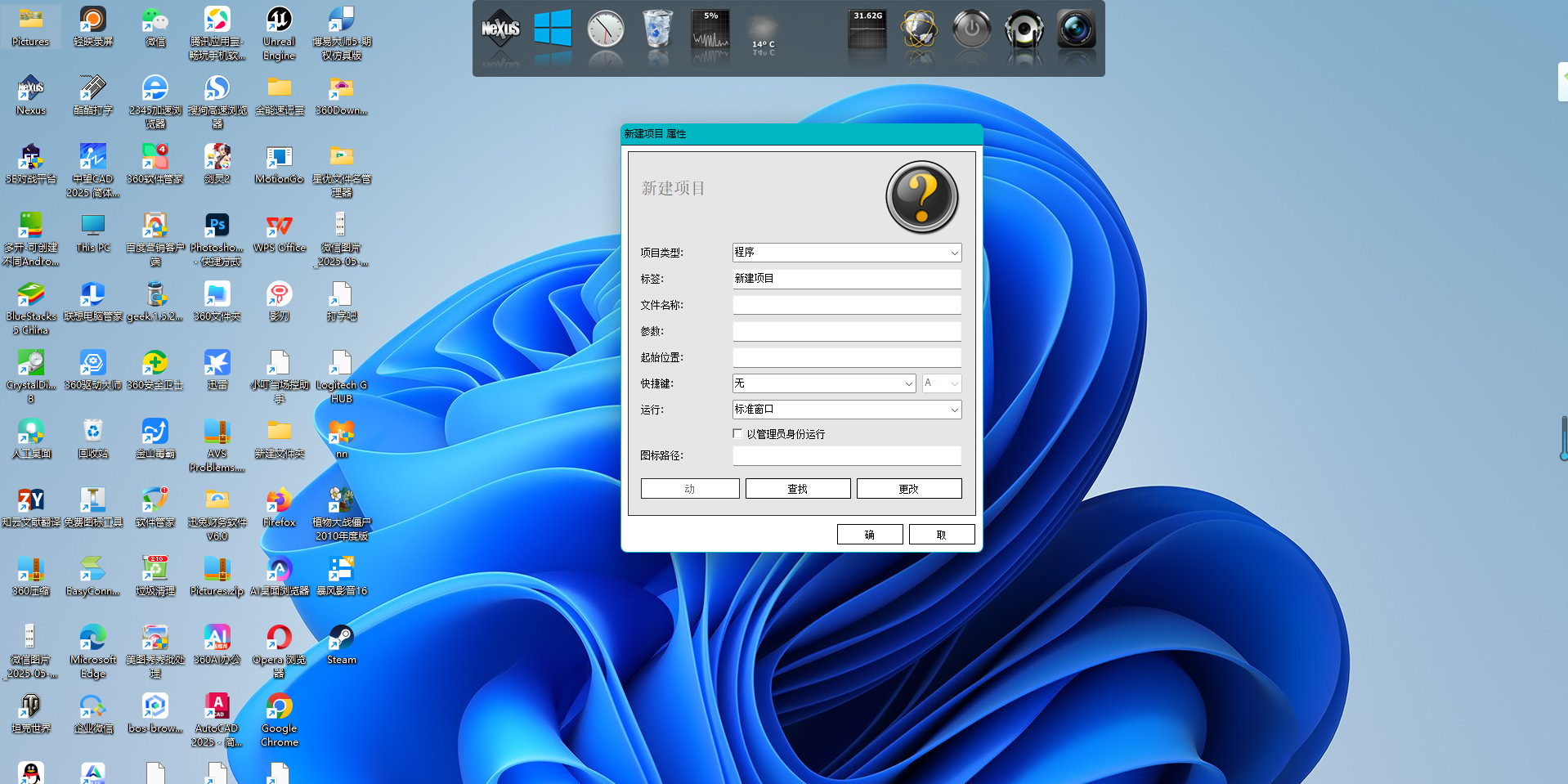1568x784 pixels.
Task: Enable 以管理员身份运行 checkbox
Action: [738, 434]
